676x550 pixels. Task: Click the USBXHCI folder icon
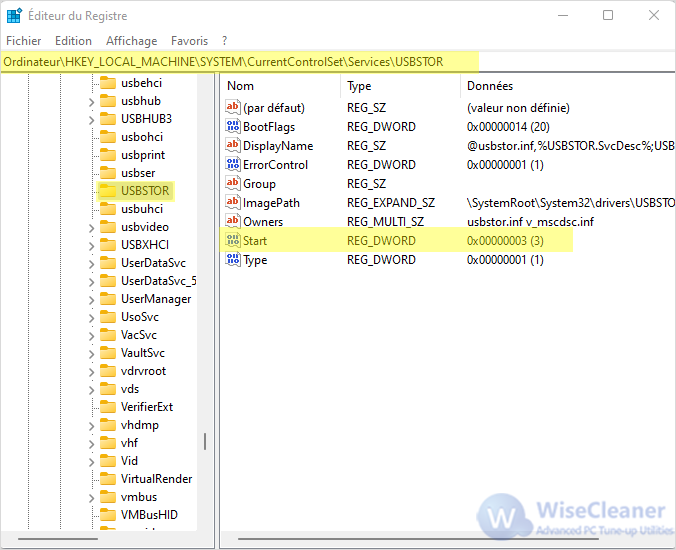point(108,245)
